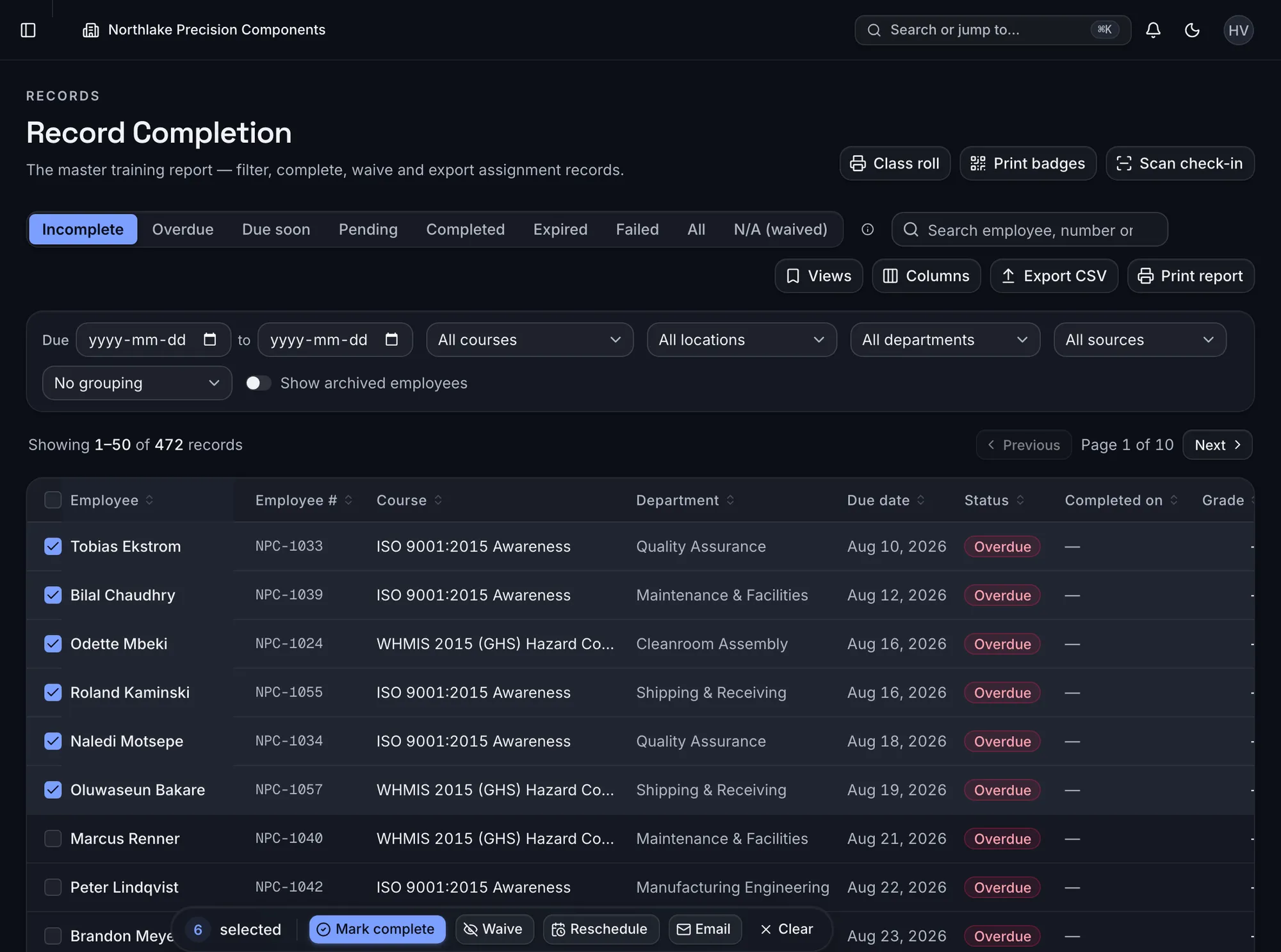Image resolution: width=1281 pixels, height=952 pixels.
Task: Open the No grouping dropdown
Action: point(137,383)
